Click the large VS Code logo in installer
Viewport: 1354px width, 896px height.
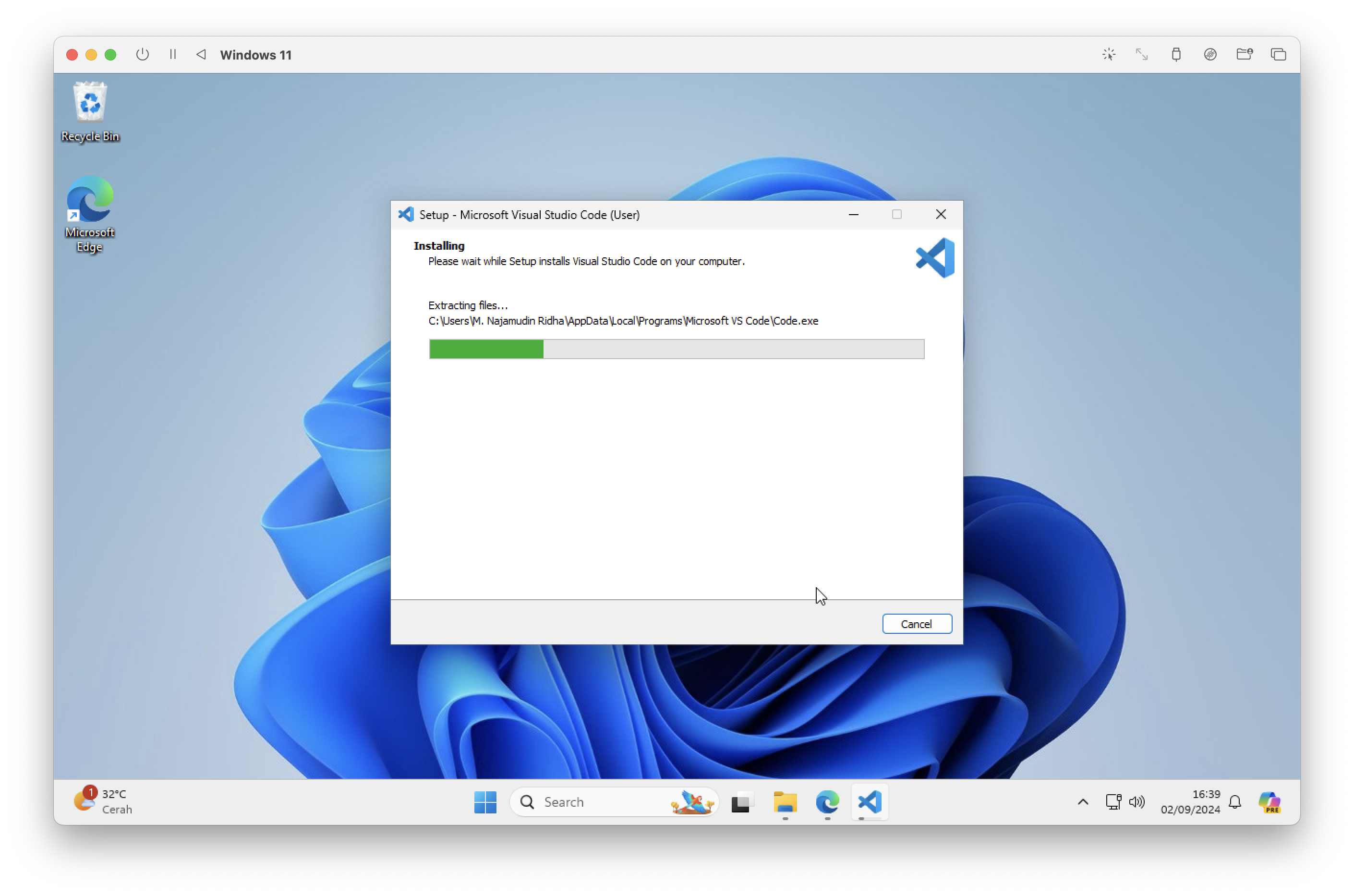pos(935,258)
